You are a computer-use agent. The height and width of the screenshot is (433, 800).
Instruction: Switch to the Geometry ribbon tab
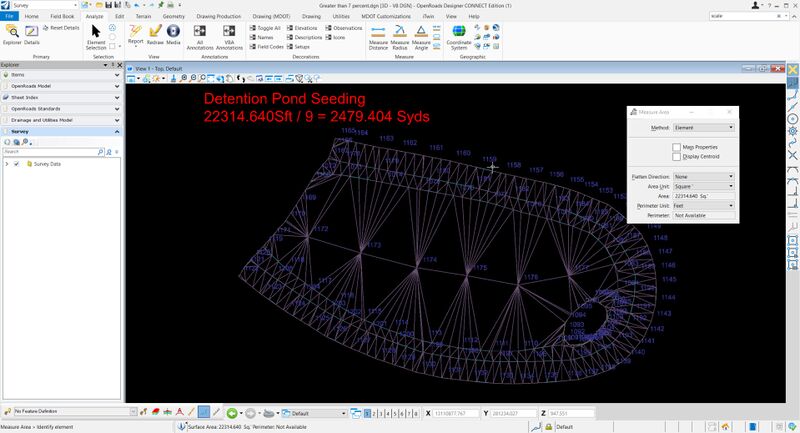pos(173,16)
